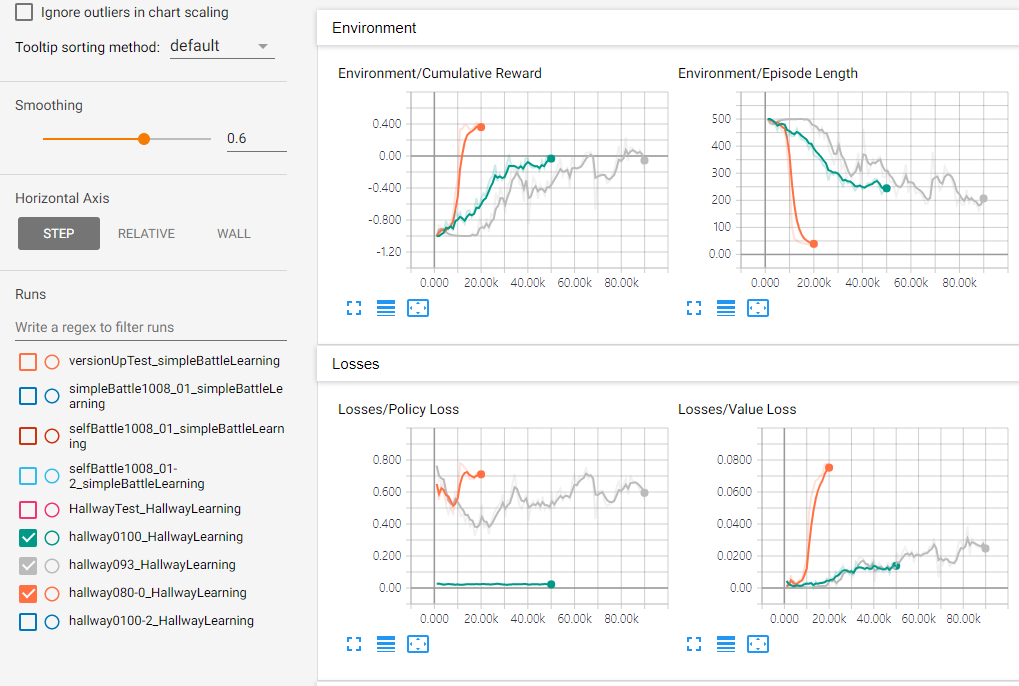This screenshot has width=1019, height=686.
Task: Fit domain to data on Cumulative Reward chart
Action: pos(418,308)
